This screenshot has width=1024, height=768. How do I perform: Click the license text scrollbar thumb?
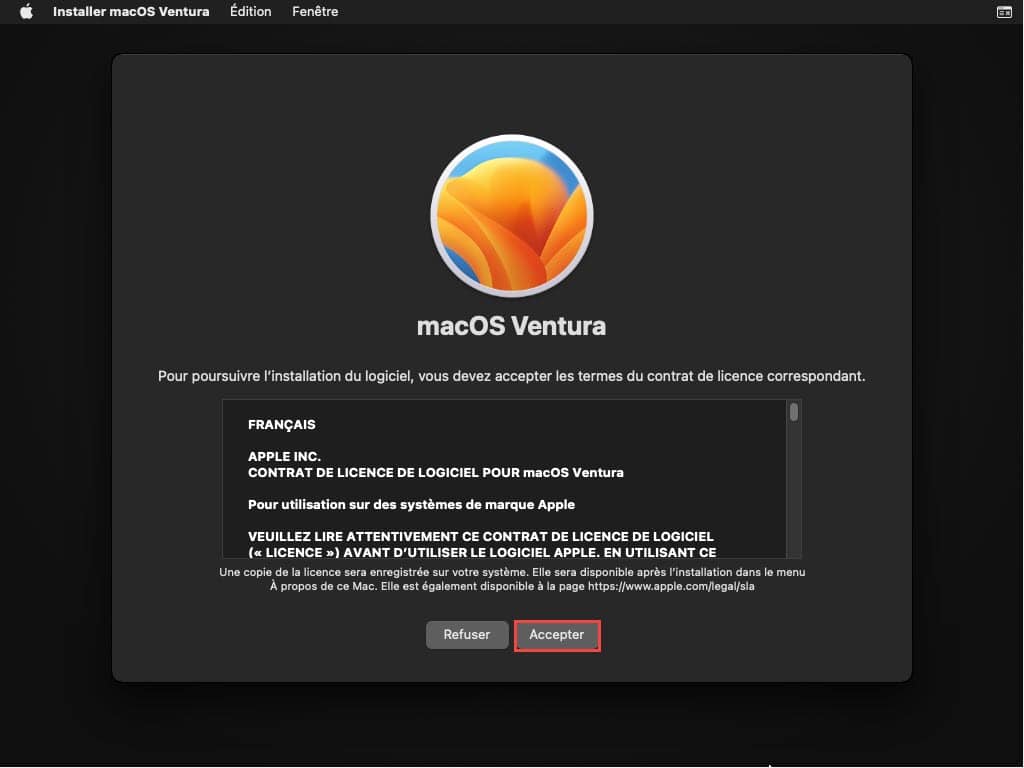coord(793,412)
